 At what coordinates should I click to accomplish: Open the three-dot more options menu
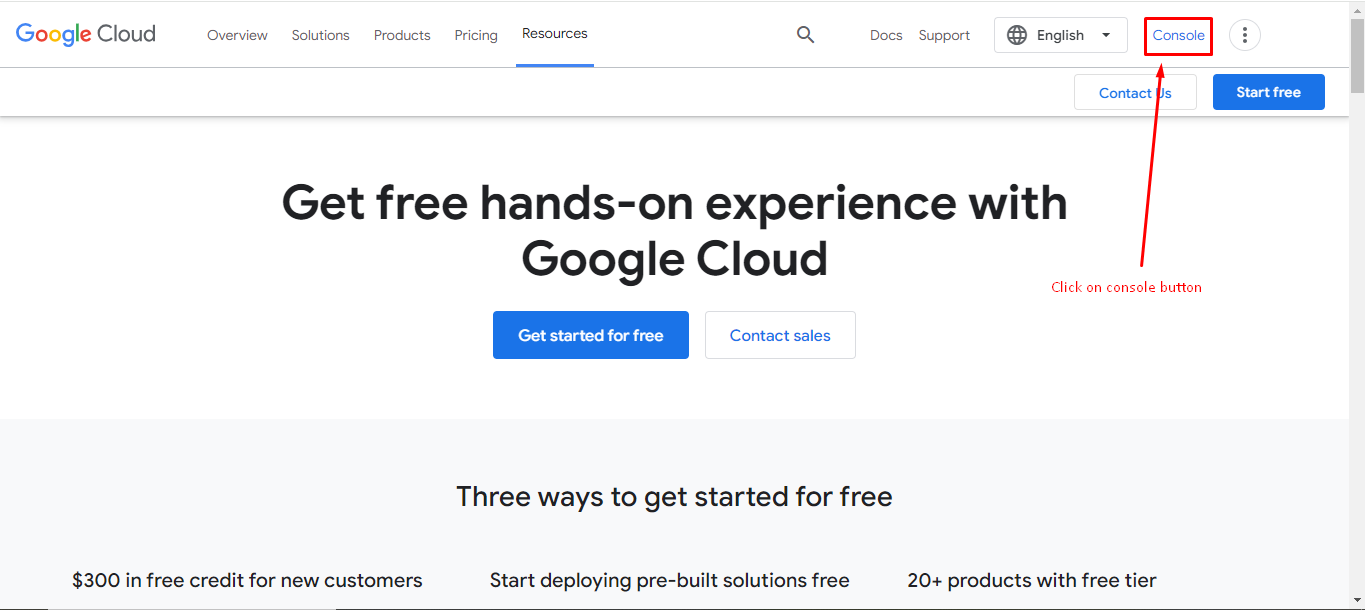tap(1244, 35)
